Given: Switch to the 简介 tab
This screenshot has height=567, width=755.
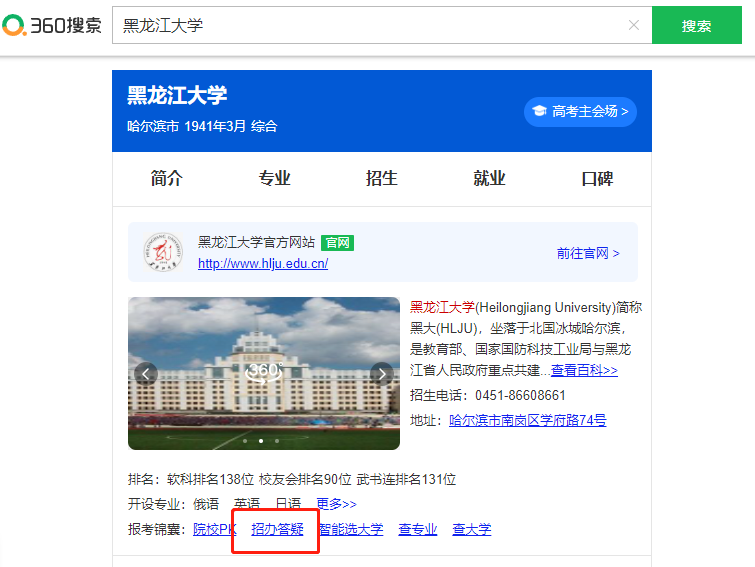Looking at the screenshot, I should point(167,179).
